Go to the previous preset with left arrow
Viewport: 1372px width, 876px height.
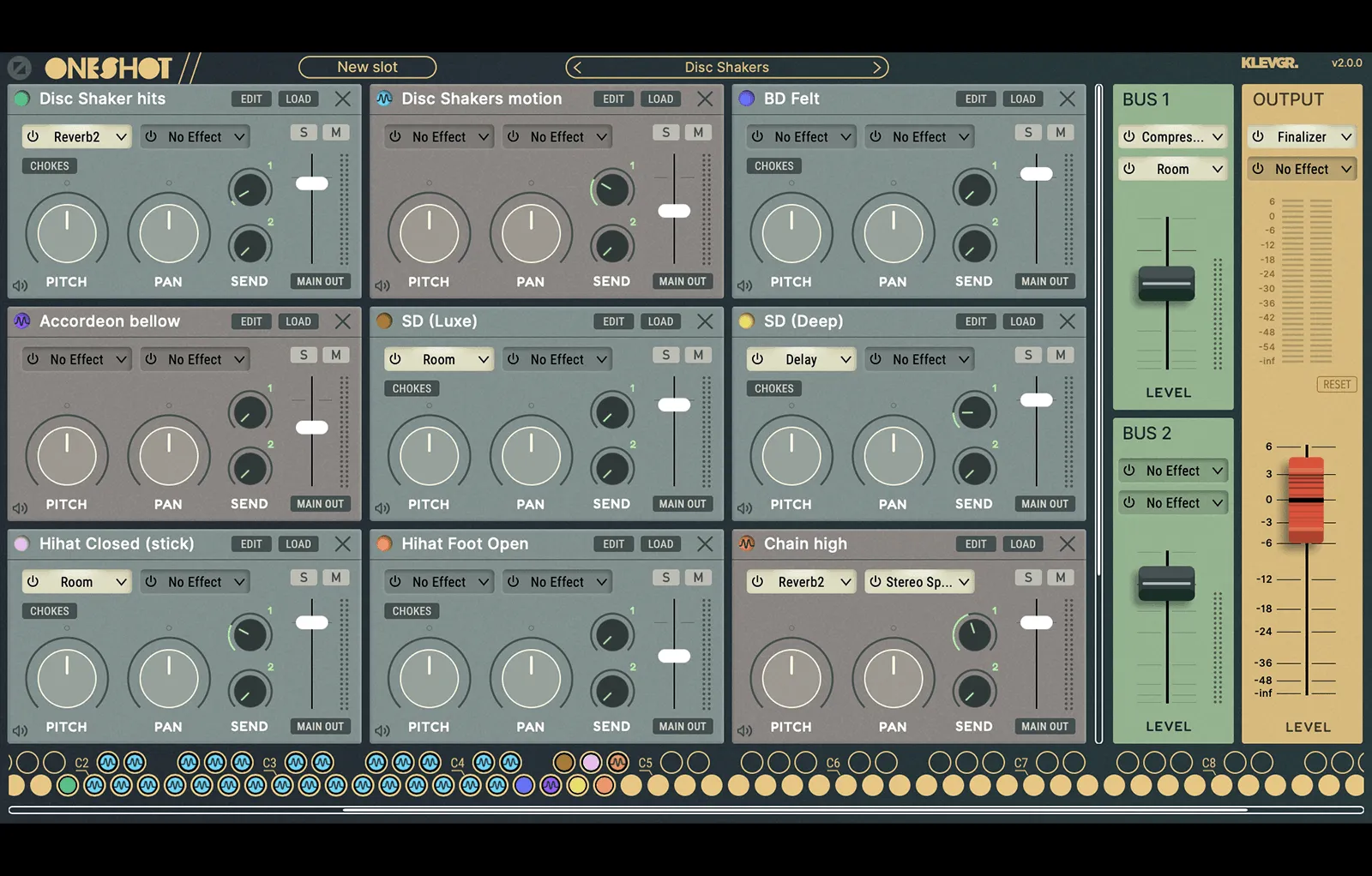[x=577, y=67]
